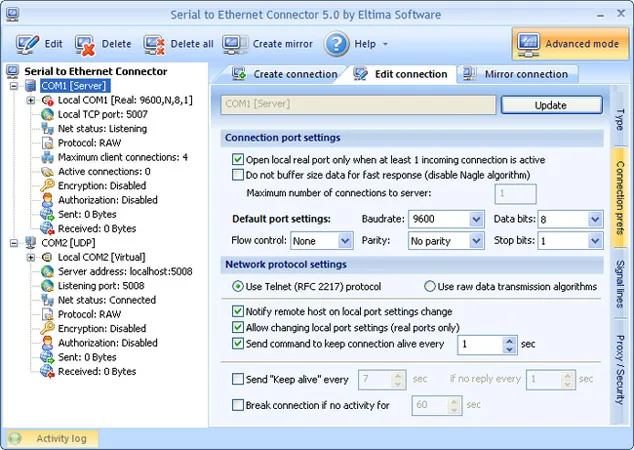Expand the Local COM2 [Virtual] node

31,257
